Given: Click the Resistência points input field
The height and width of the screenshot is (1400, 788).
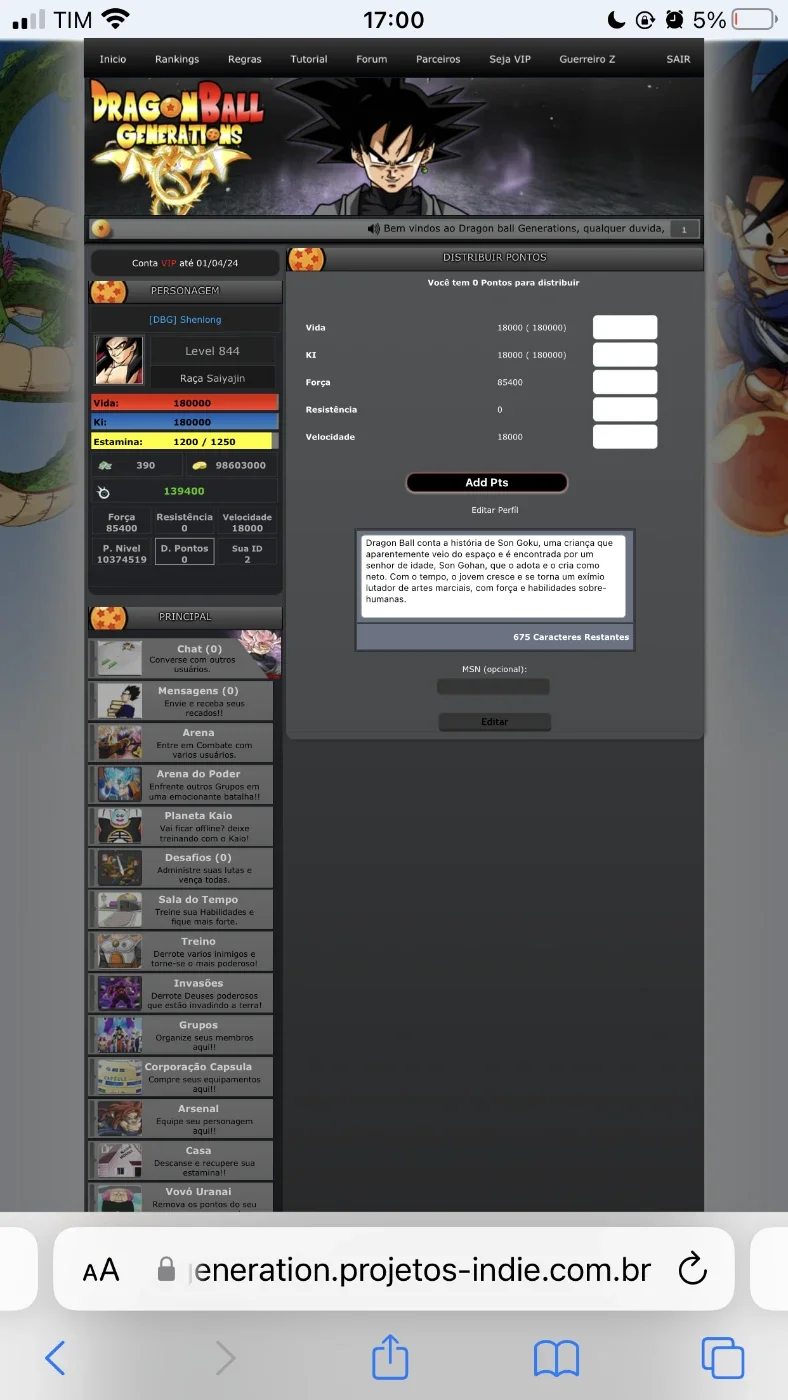Looking at the screenshot, I should point(625,409).
